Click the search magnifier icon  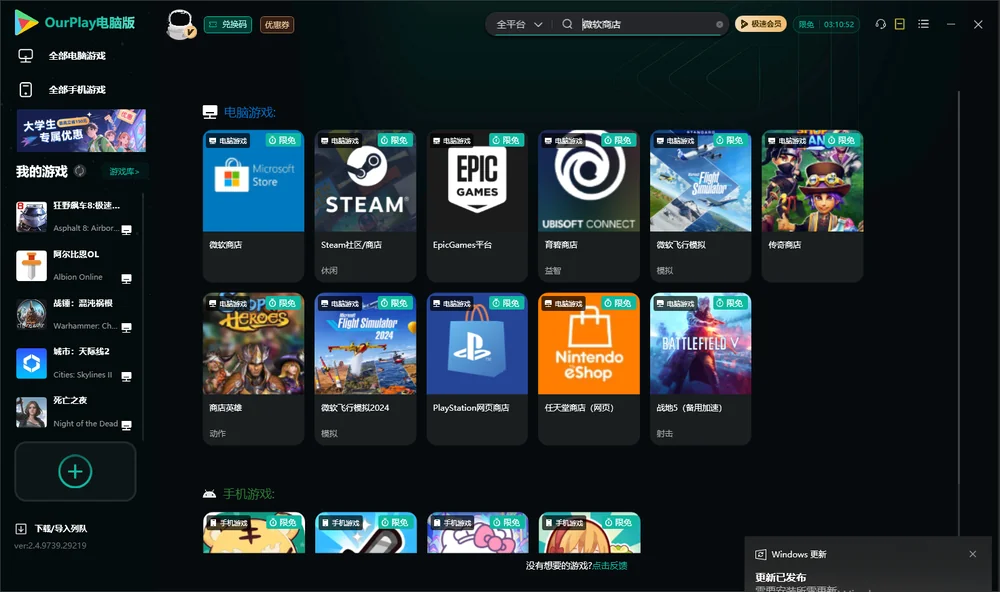(567, 24)
